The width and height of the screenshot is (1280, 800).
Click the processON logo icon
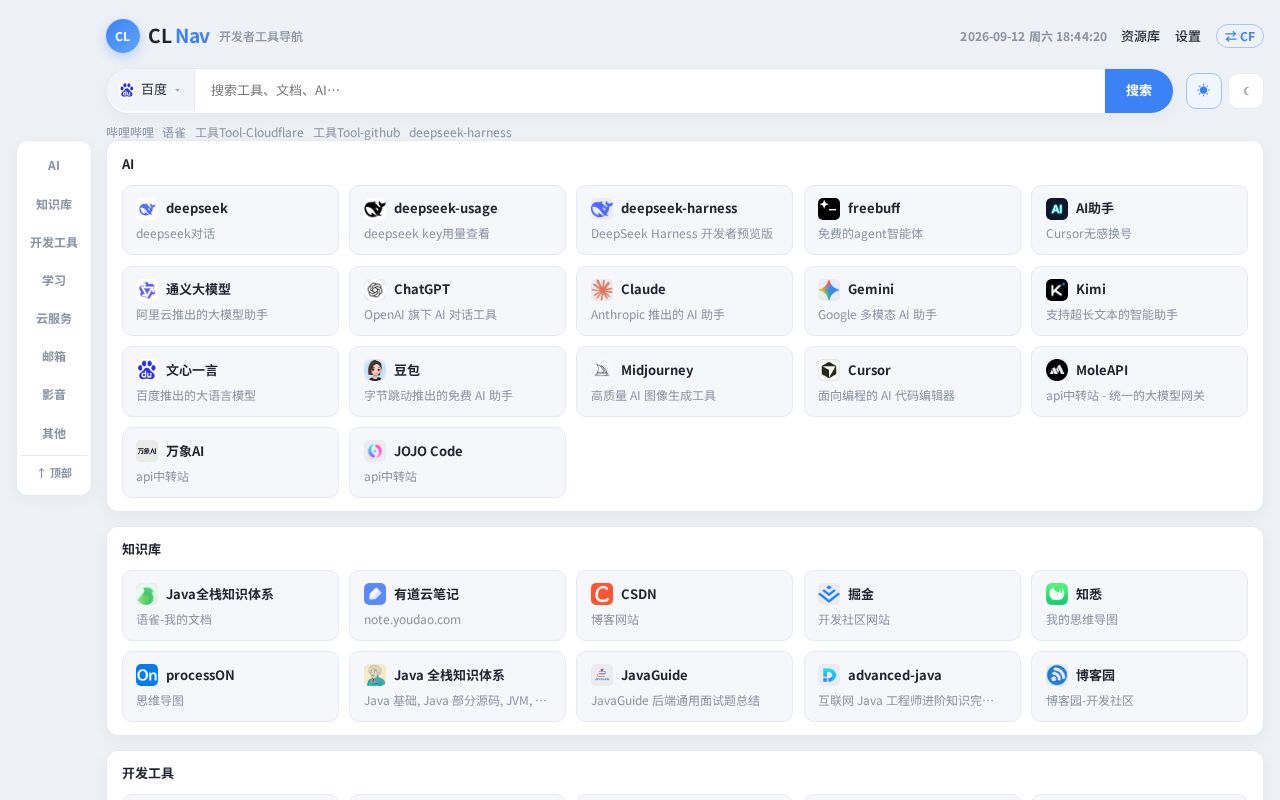(147, 675)
